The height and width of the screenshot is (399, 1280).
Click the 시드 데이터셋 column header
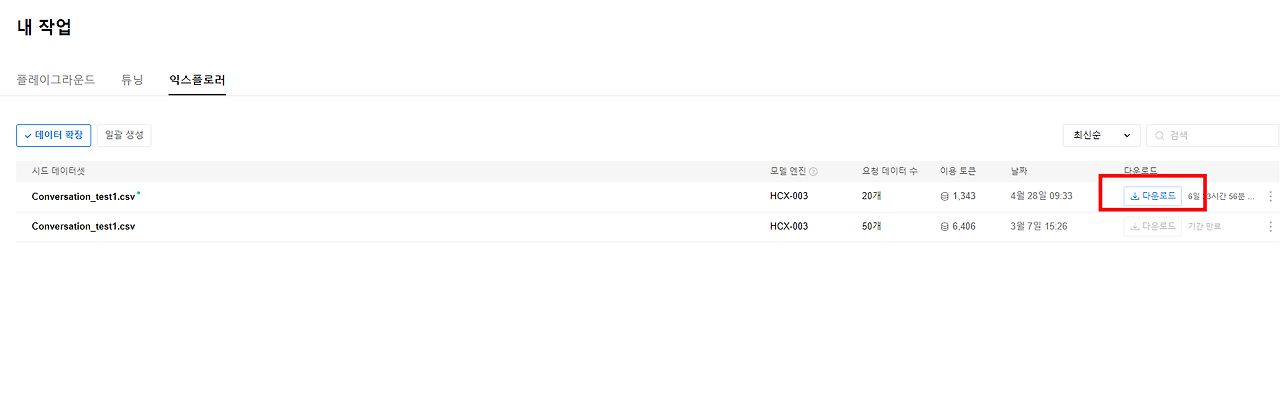tap(58, 172)
